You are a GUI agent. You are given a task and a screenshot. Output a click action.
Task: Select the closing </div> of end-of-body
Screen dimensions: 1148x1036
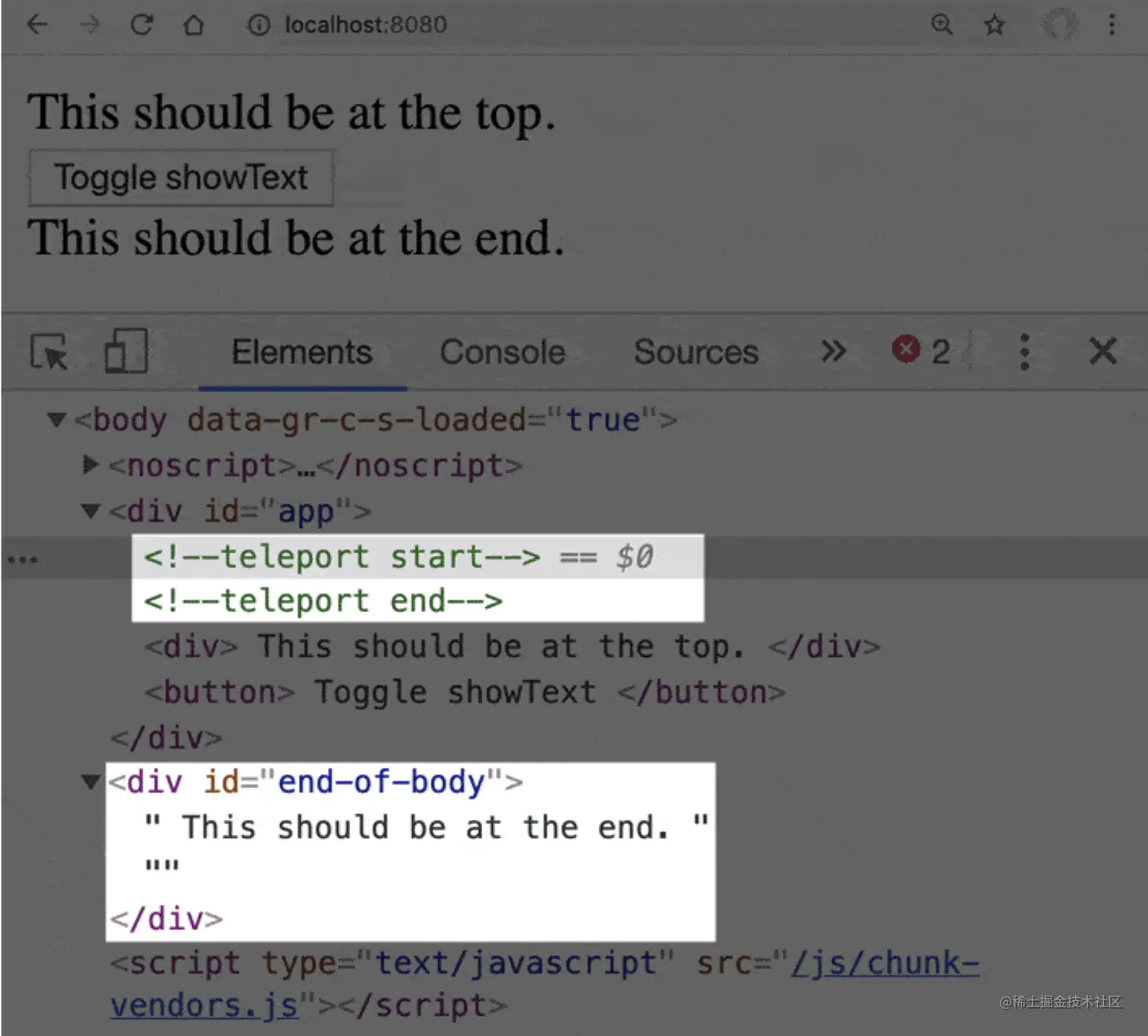point(166,919)
